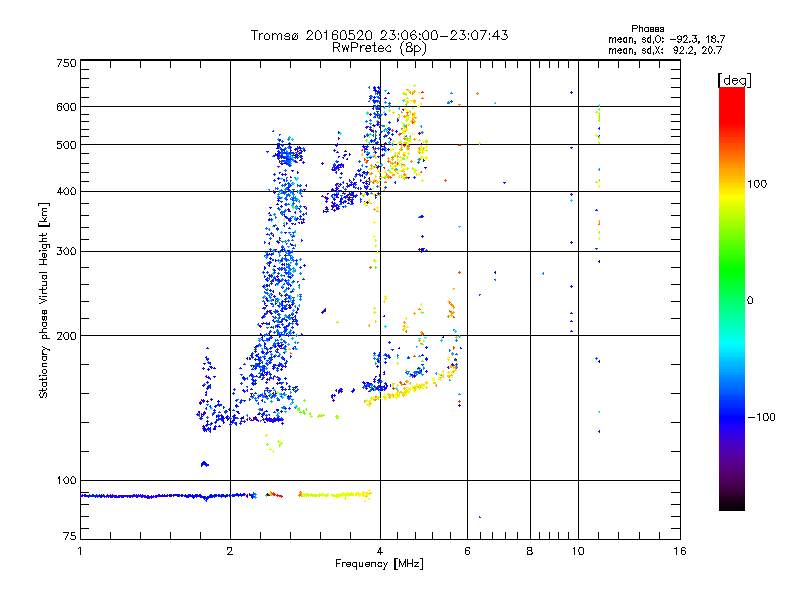Click the x-axis tick label '6'

[467, 551]
